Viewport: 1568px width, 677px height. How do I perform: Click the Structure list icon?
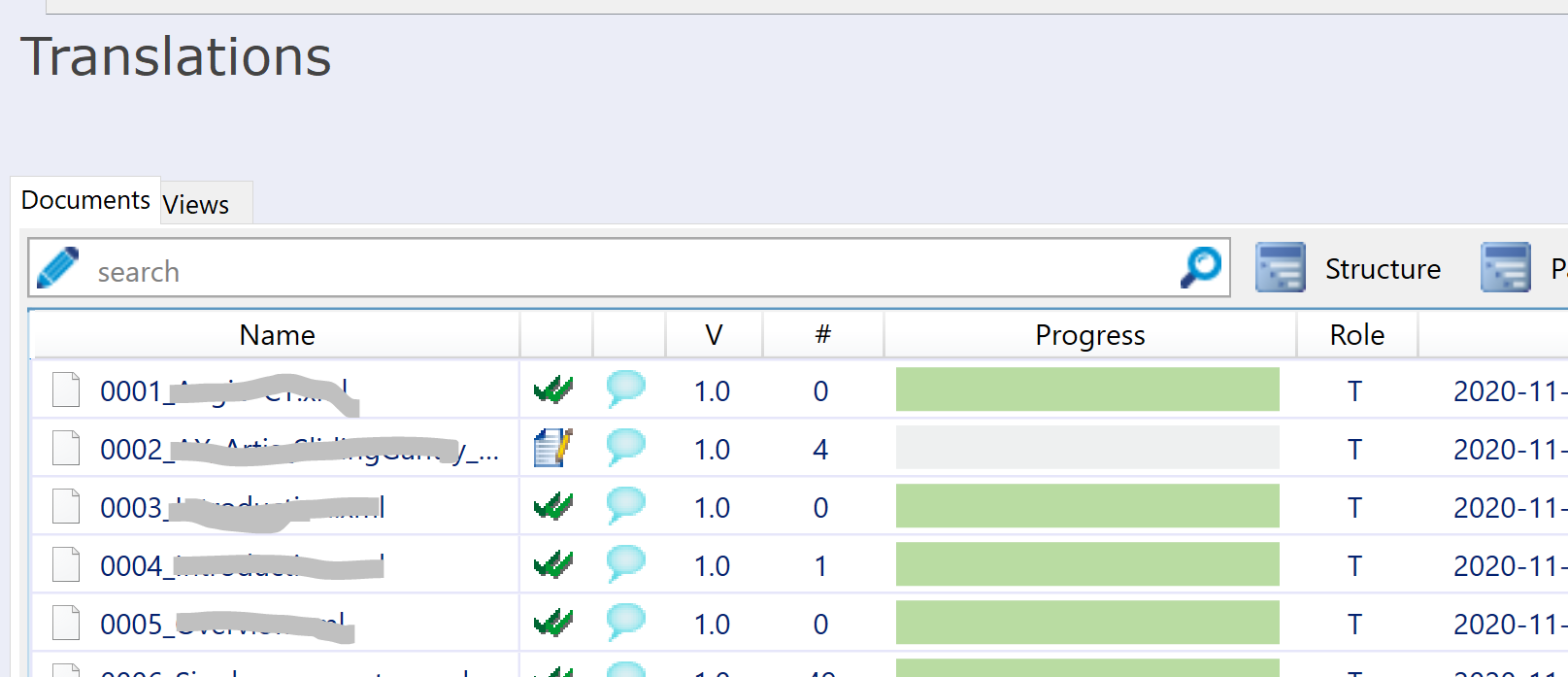click(1280, 268)
